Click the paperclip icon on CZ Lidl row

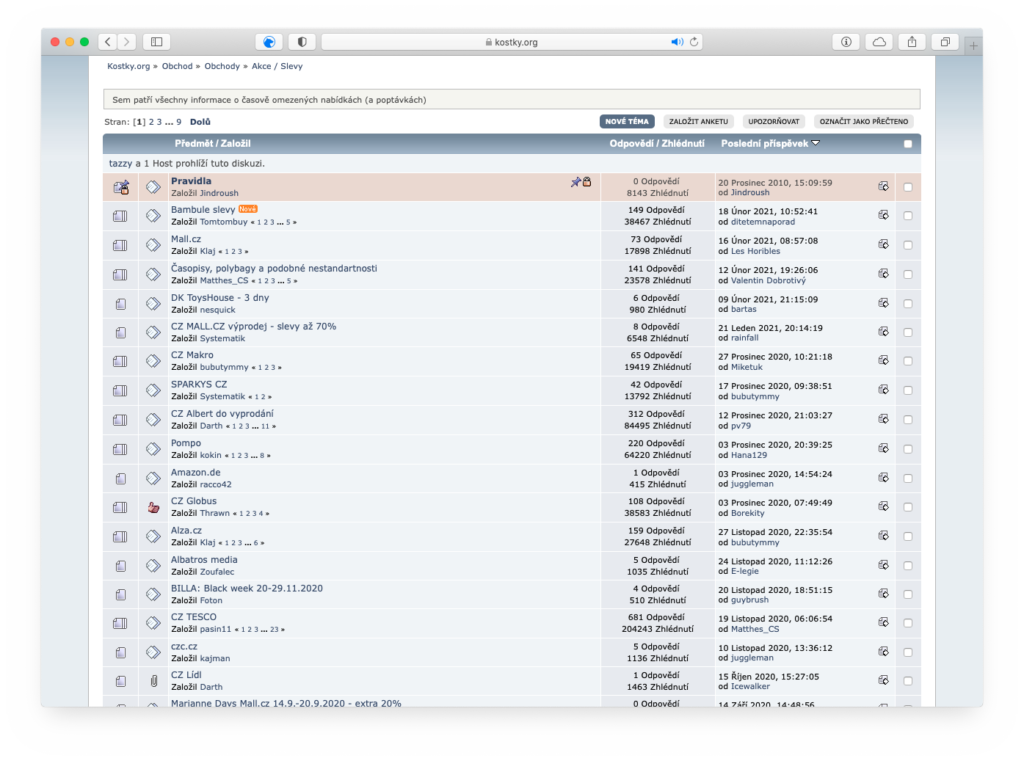[153, 681]
